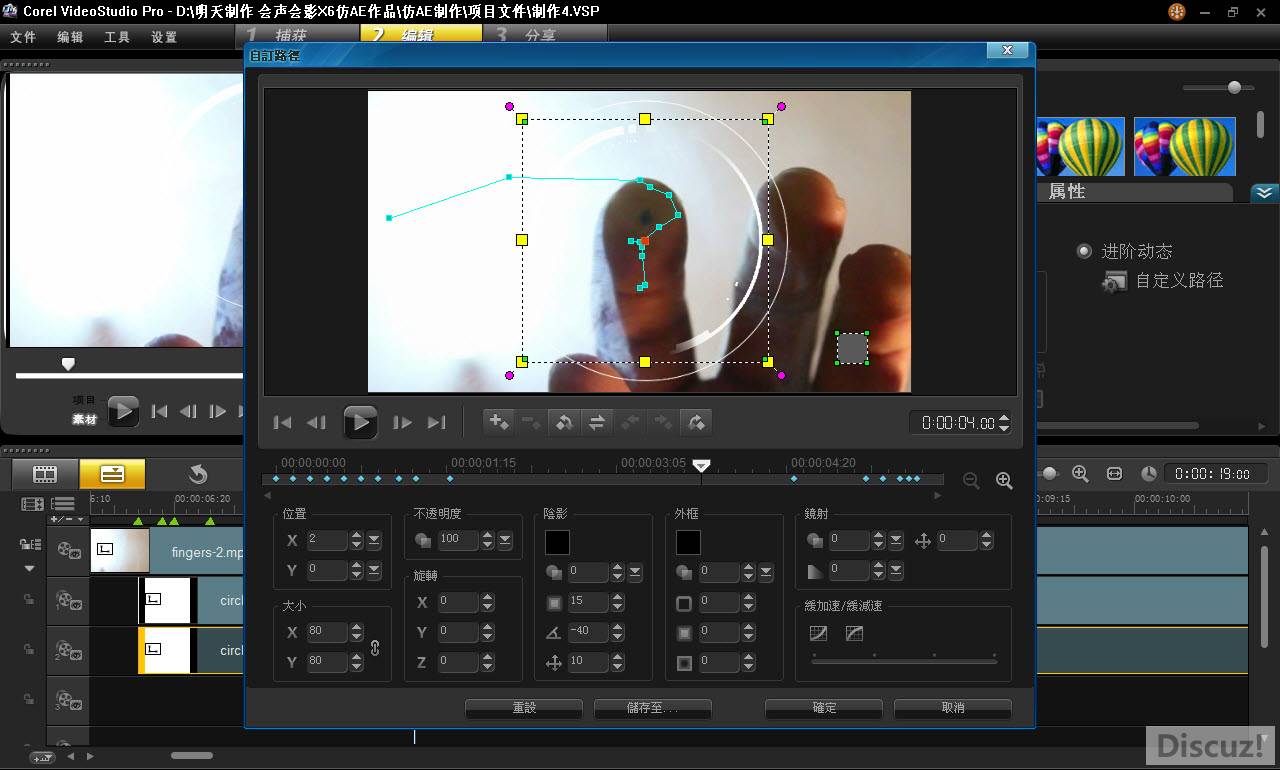Open the shadow (陰影) color swatch
The height and width of the screenshot is (770, 1280).
[557, 542]
